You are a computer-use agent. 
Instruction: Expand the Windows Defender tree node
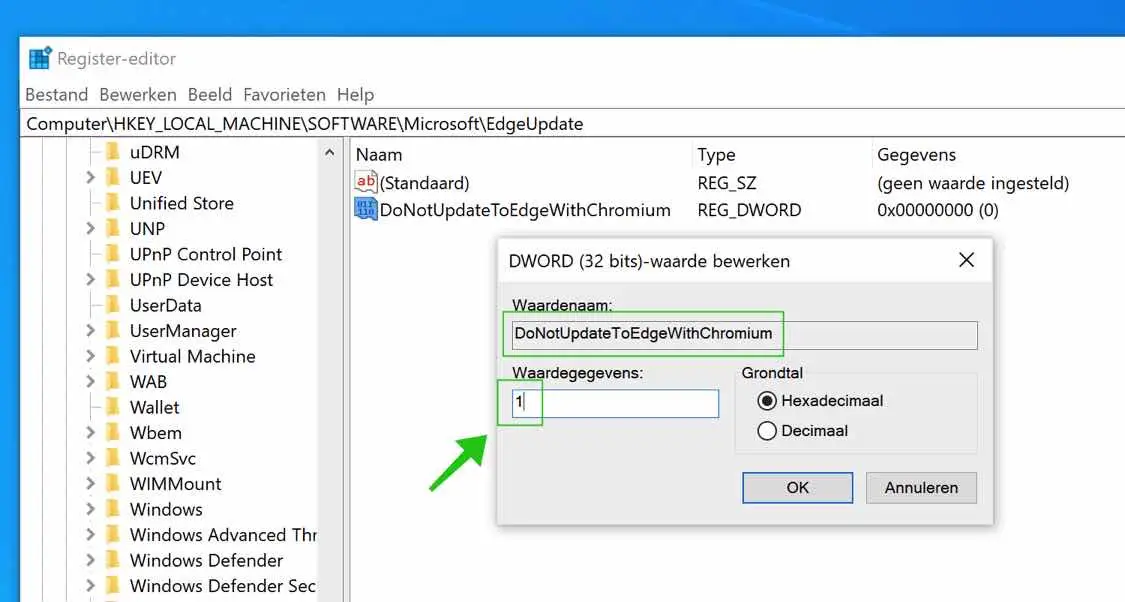coord(90,559)
